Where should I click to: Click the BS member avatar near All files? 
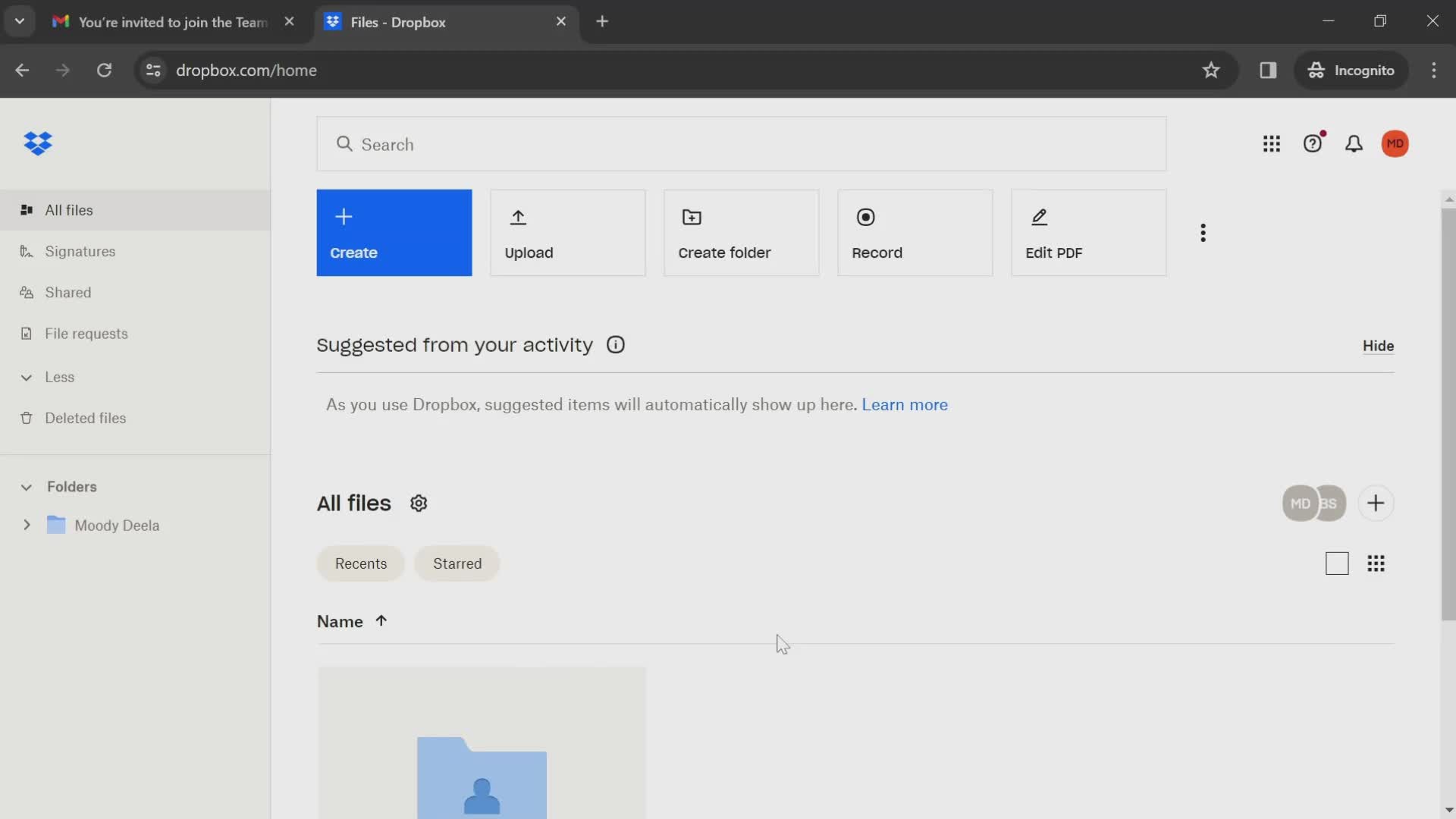pyautogui.click(x=1332, y=504)
